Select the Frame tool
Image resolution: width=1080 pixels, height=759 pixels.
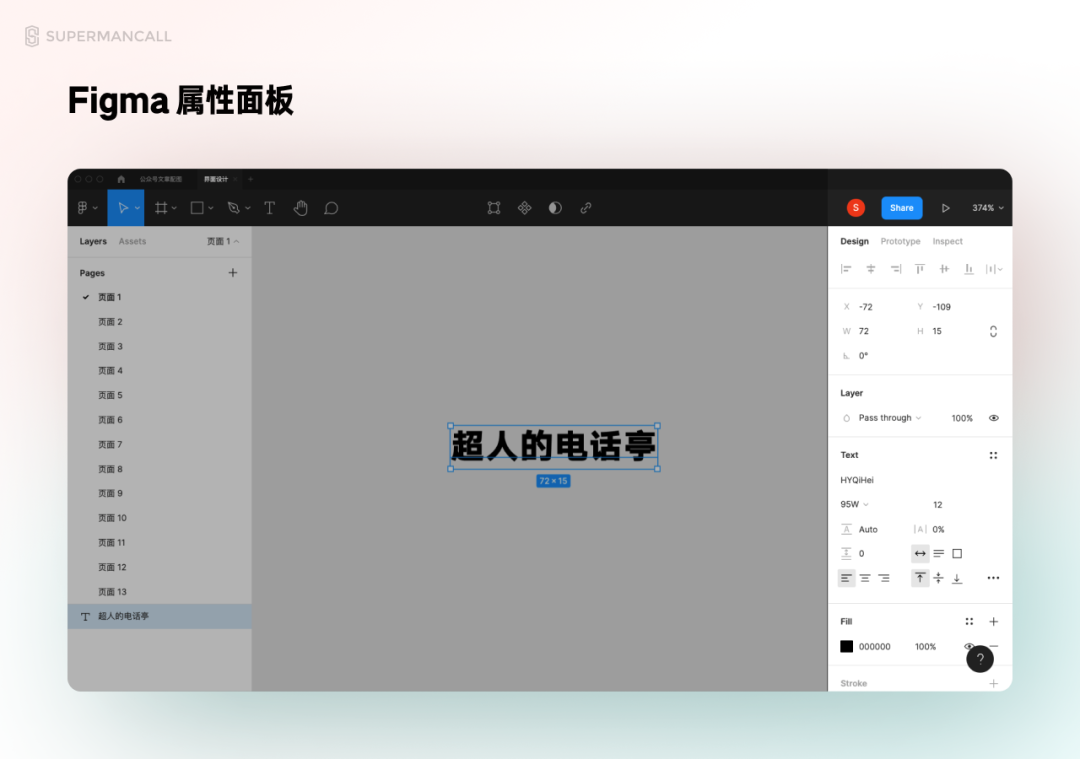coord(164,207)
